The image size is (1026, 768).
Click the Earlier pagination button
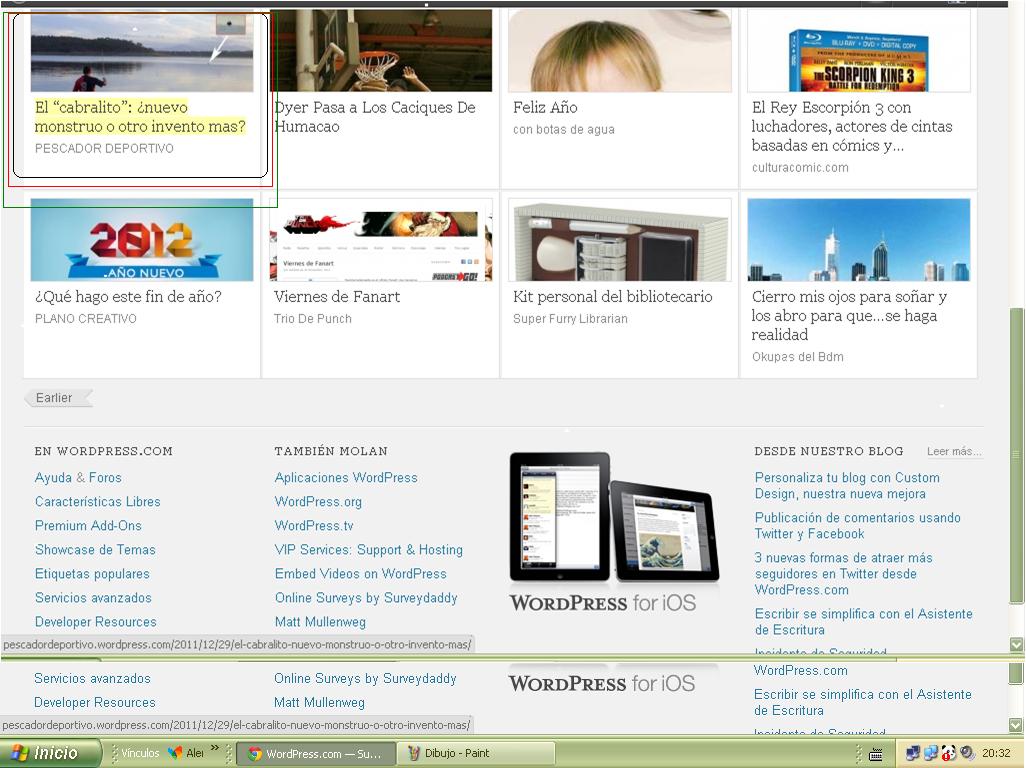57,398
